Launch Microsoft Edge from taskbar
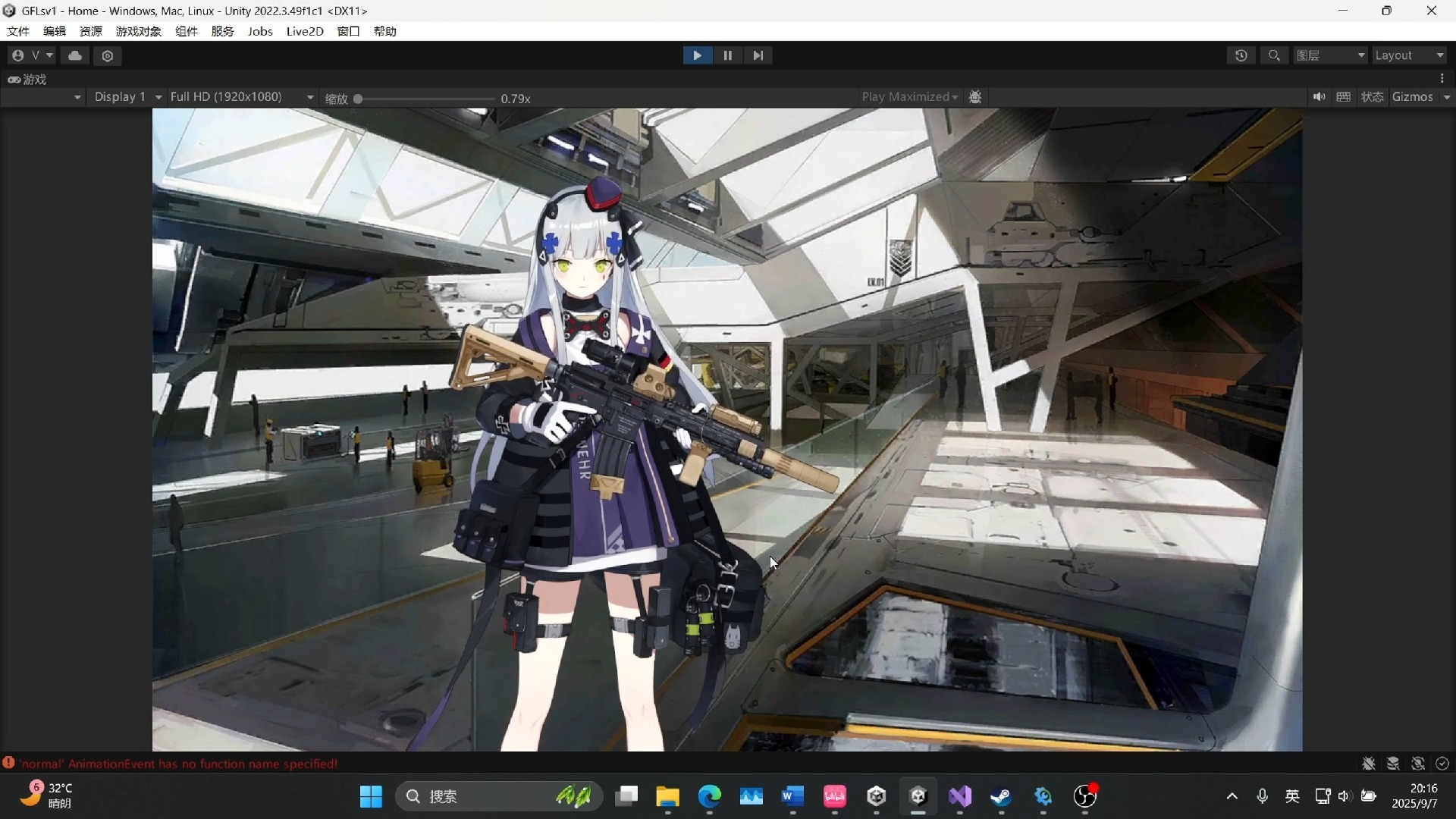The width and height of the screenshot is (1456, 819). (x=710, y=796)
